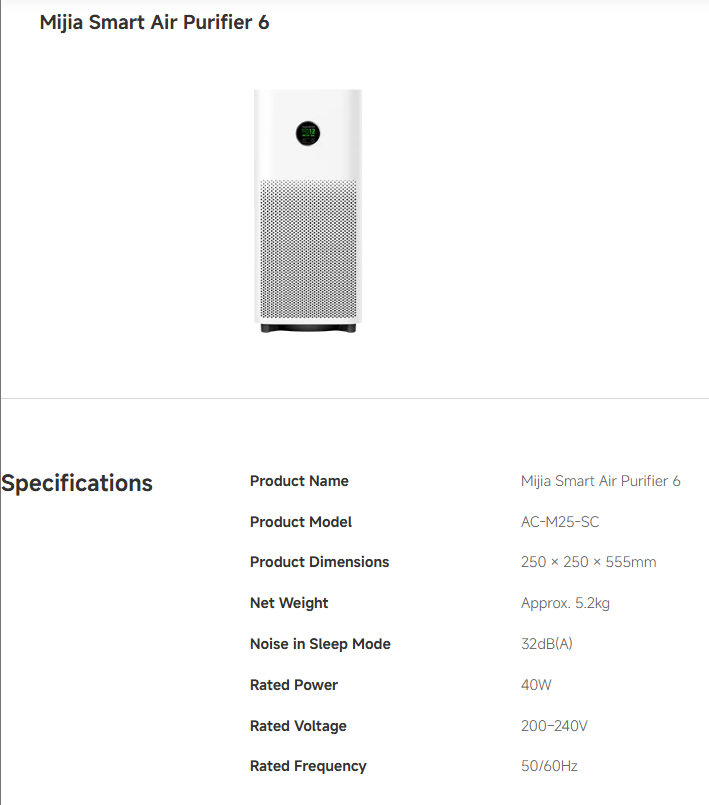Click the Specifications section heading

pyautogui.click(x=77, y=483)
